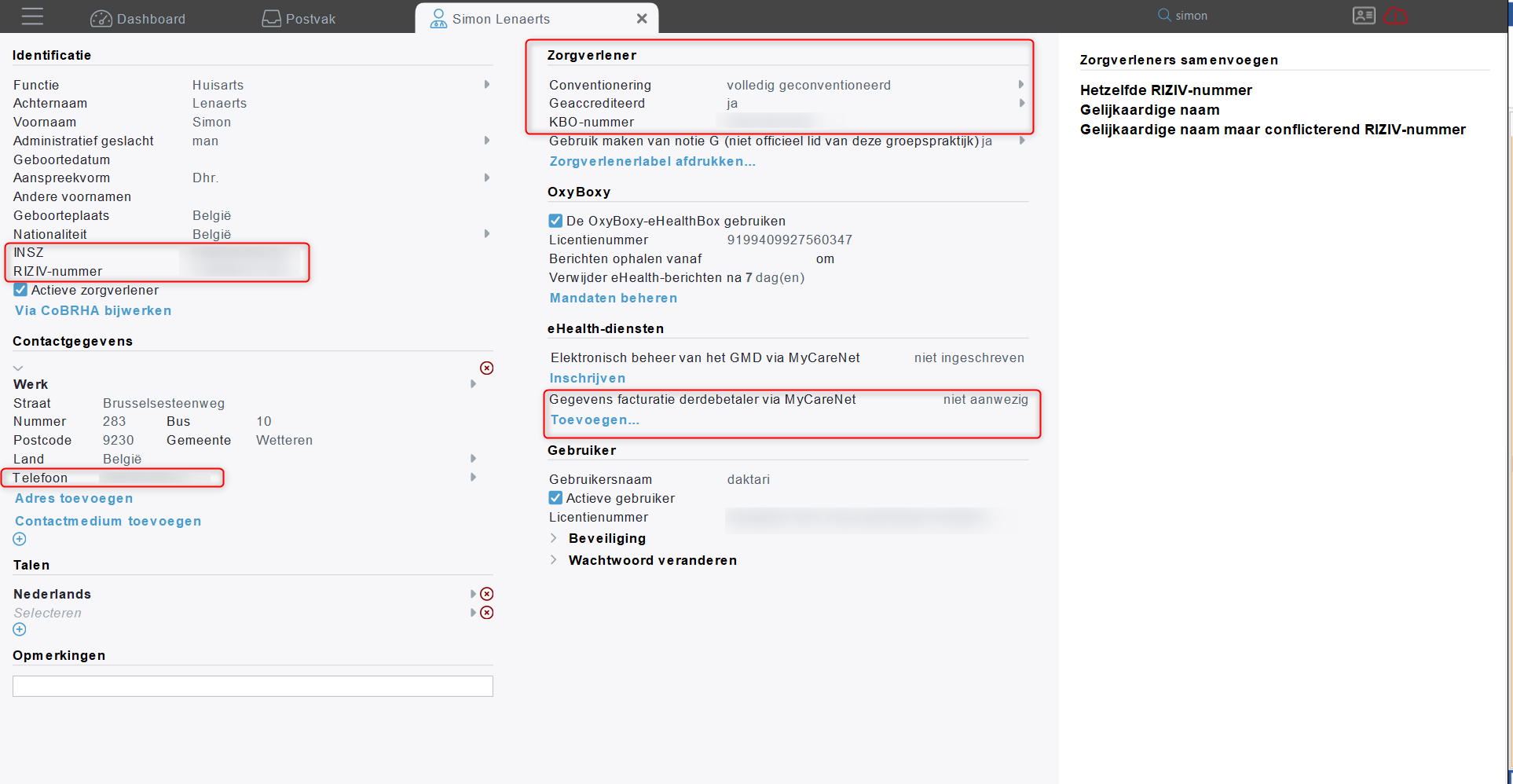Click the Licentienummer 9199409927560347
This screenshot has height=784, width=1513.
789,240
